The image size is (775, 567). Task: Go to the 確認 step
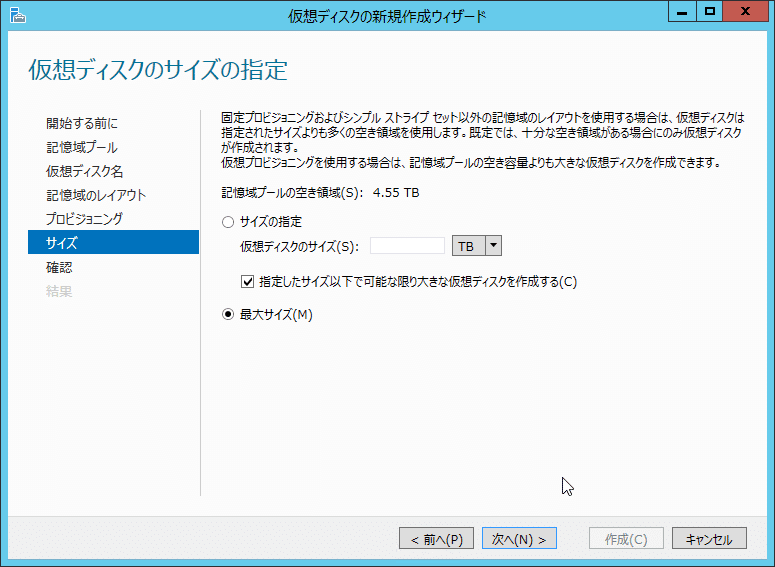[x=59, y=267]
